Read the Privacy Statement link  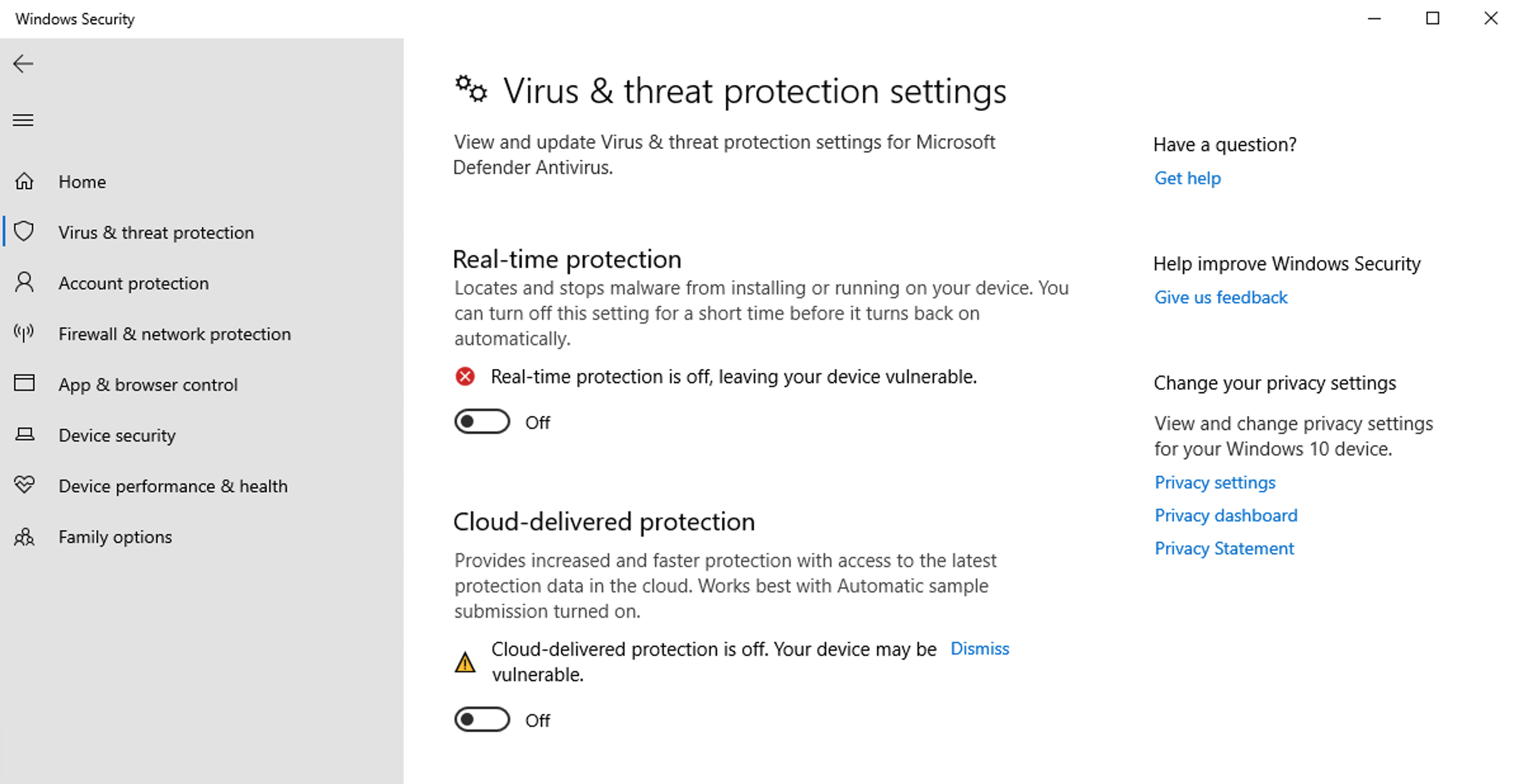click(x=1224, y=549)
